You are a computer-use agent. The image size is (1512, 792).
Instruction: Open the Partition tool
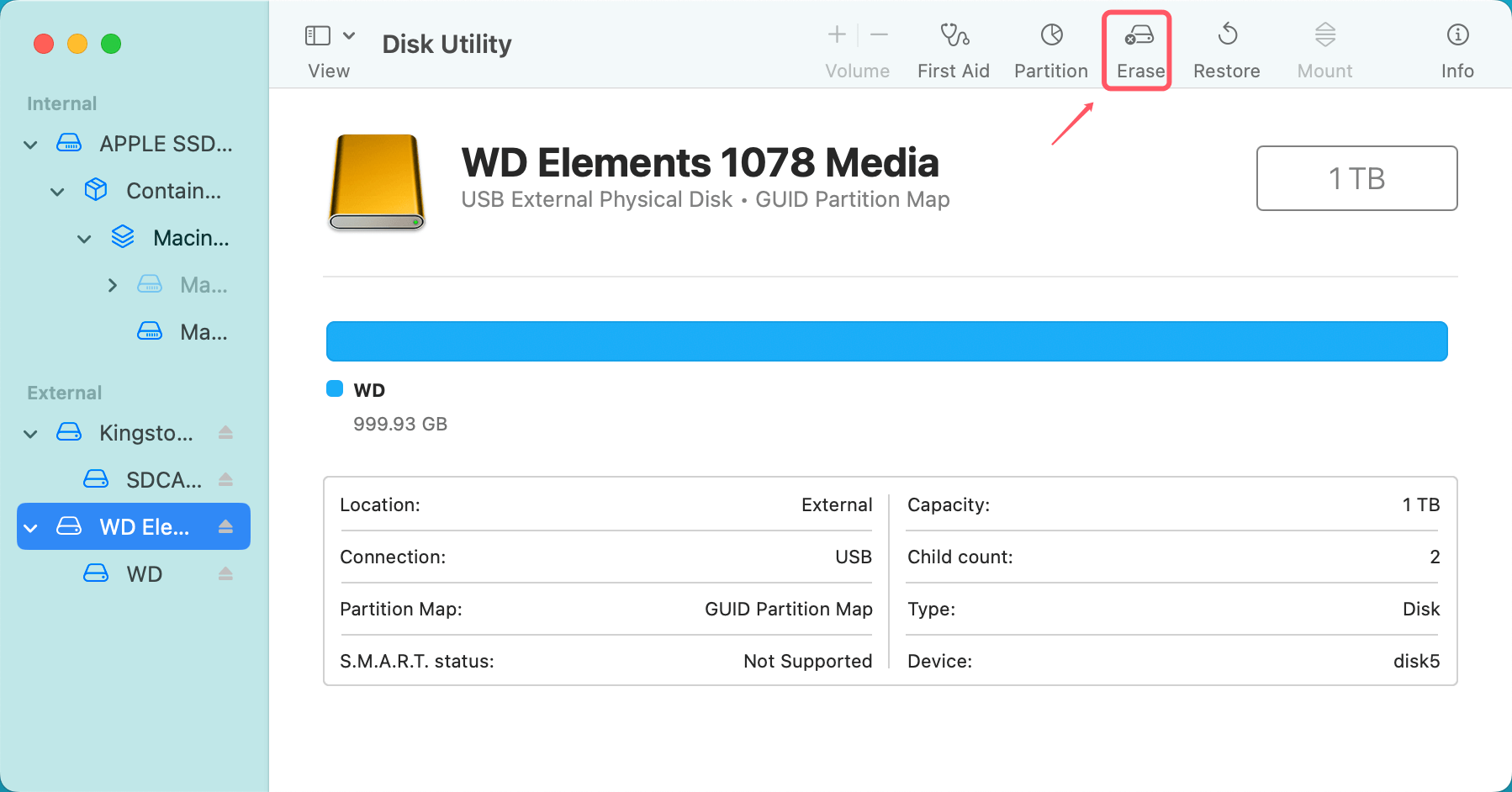pos(1050,46)
